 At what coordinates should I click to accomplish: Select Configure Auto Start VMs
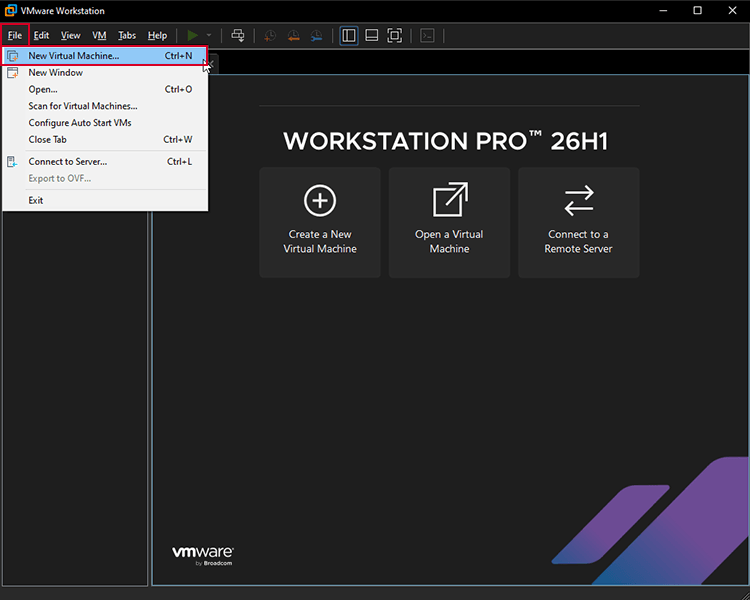click(x=105, y=123)
